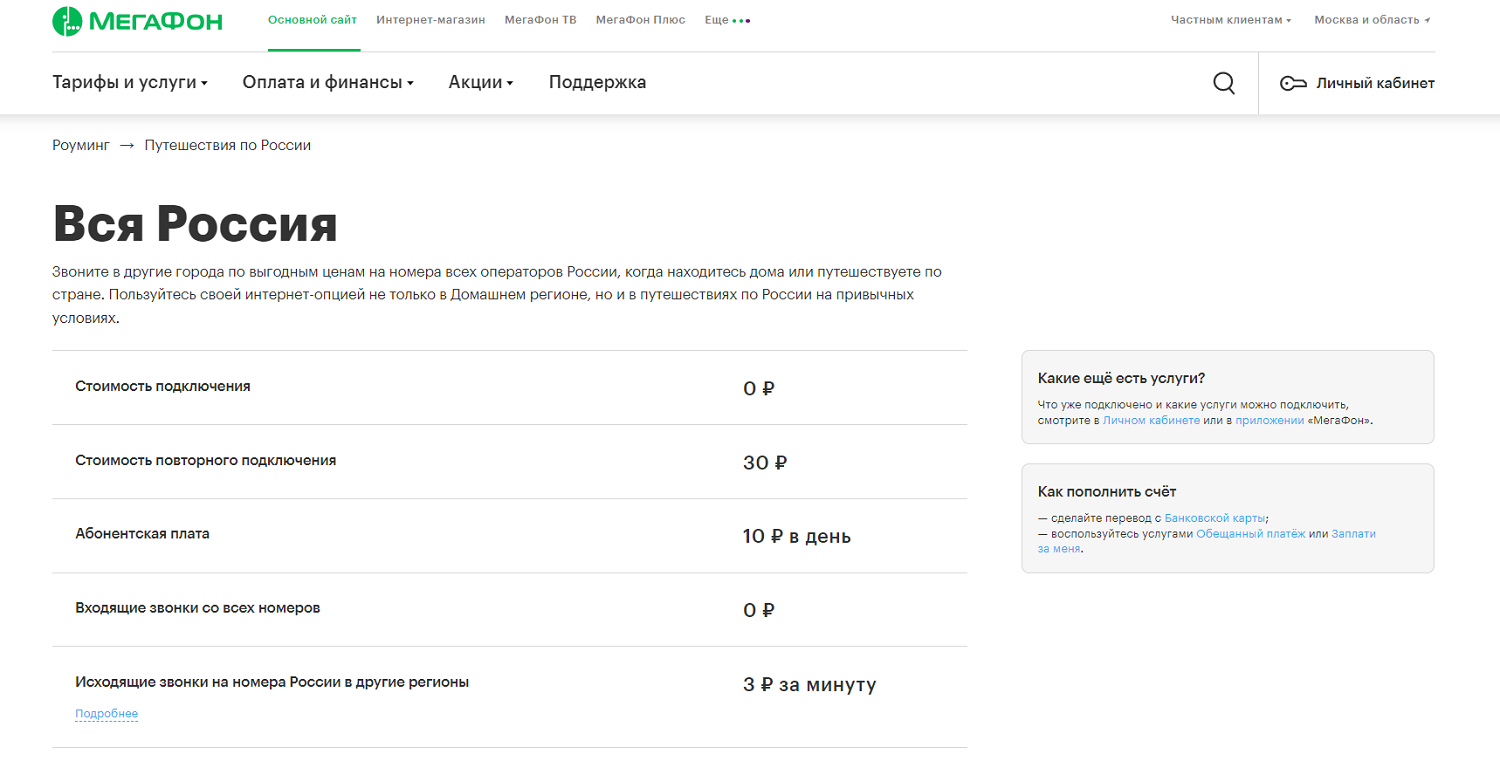Follow the приложении link in the sidebar
This screenshot has height=761, width=1500.
(1270, 421)
